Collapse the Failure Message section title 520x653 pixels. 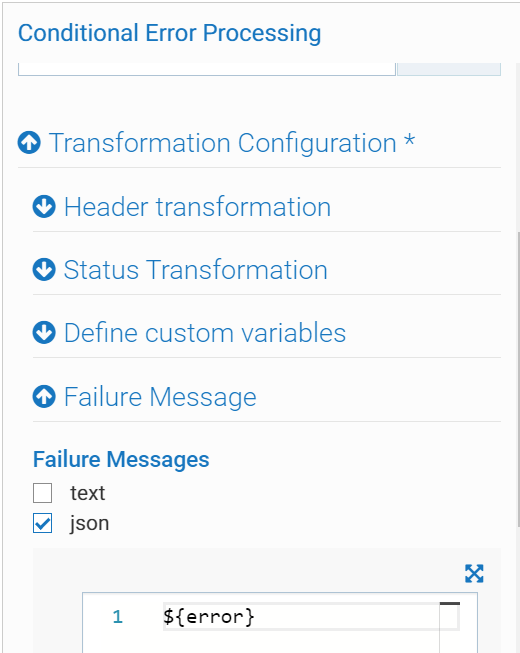tap(160, 396)
